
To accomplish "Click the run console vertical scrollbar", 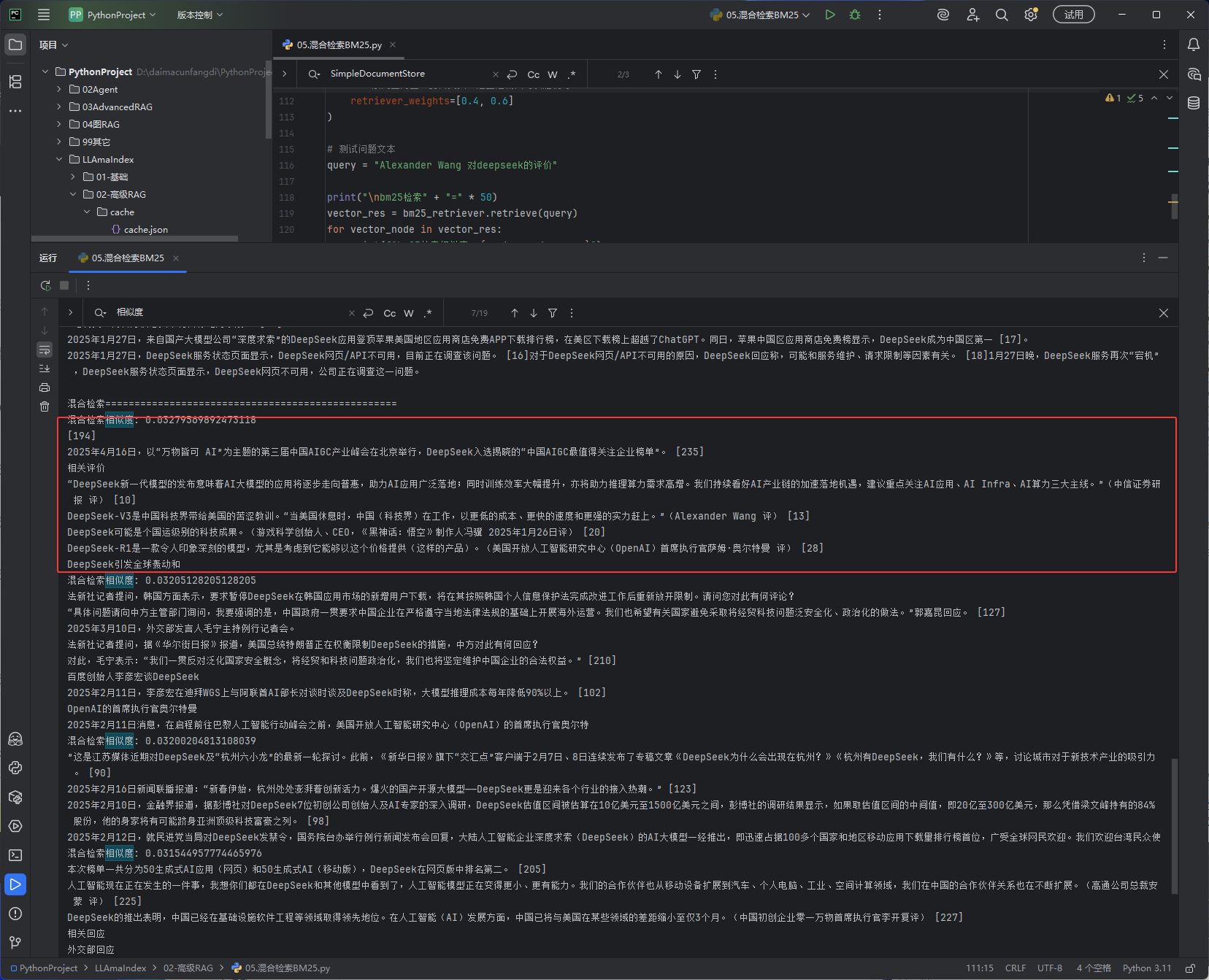I will (x=1174, y=826).
